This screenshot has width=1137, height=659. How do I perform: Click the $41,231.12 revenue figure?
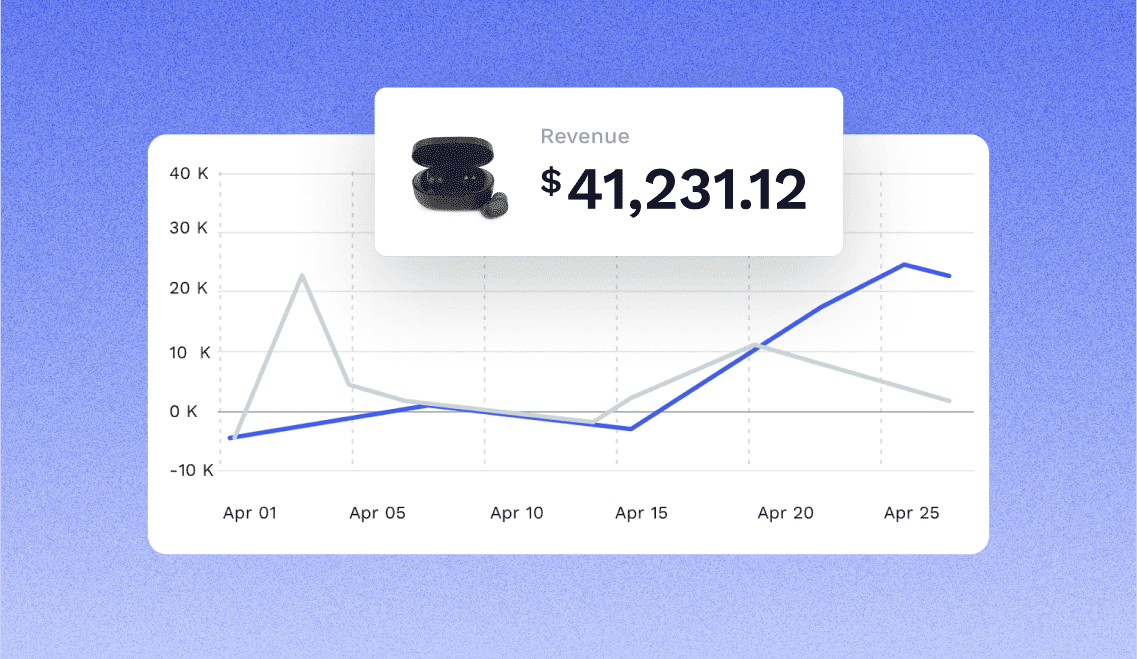673,188
